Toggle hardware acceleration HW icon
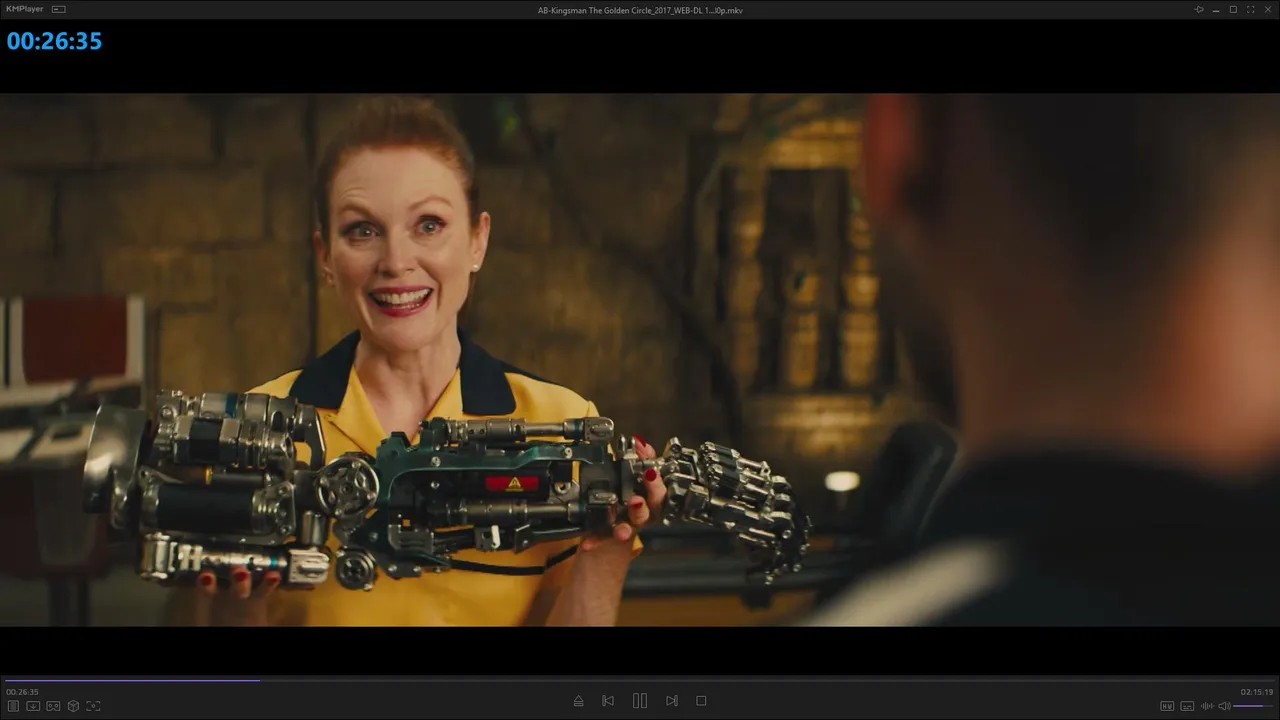The width and height of the screenshot is (1280, 720). [1167, 706]
